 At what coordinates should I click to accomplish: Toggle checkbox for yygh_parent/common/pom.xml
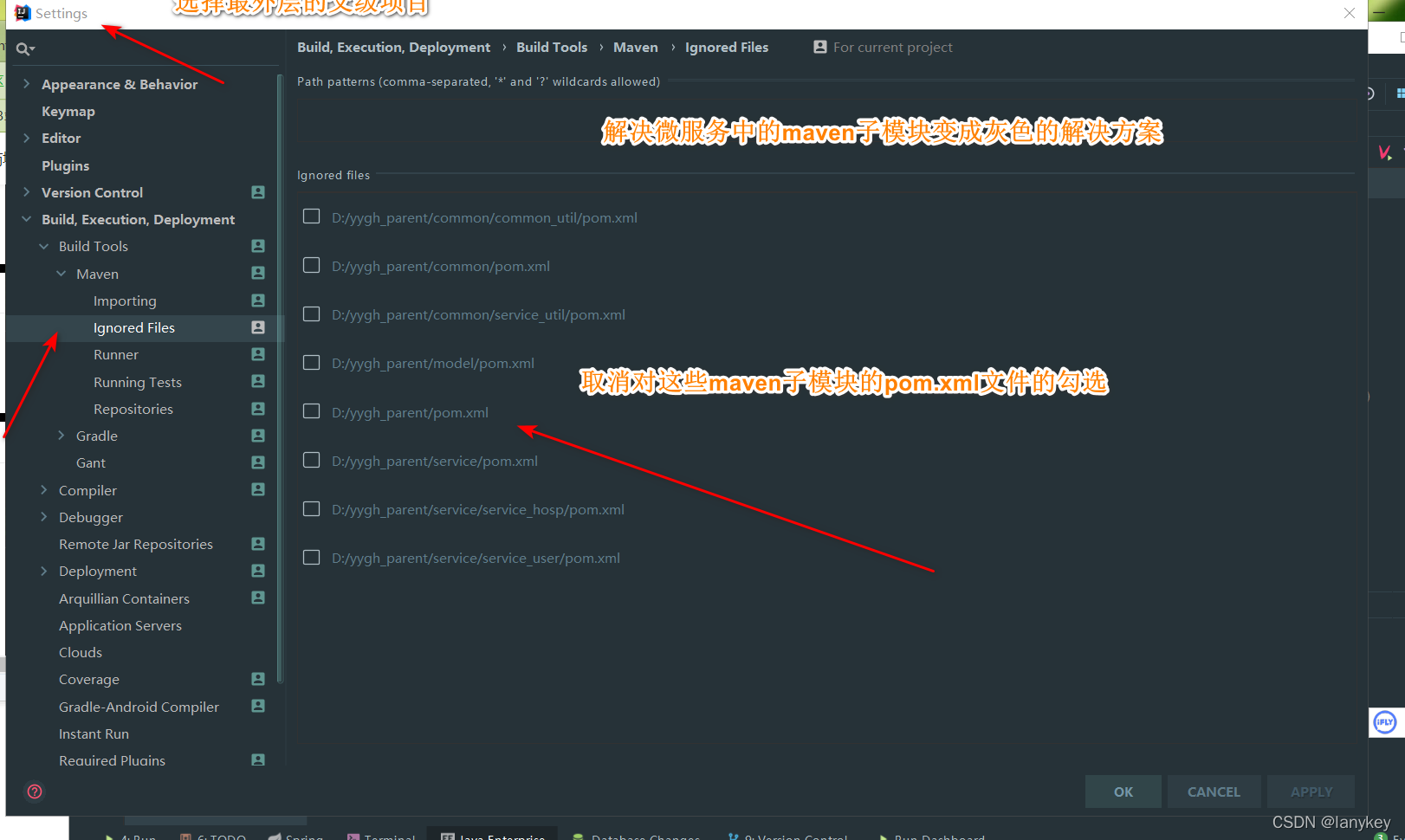point(312,265)
